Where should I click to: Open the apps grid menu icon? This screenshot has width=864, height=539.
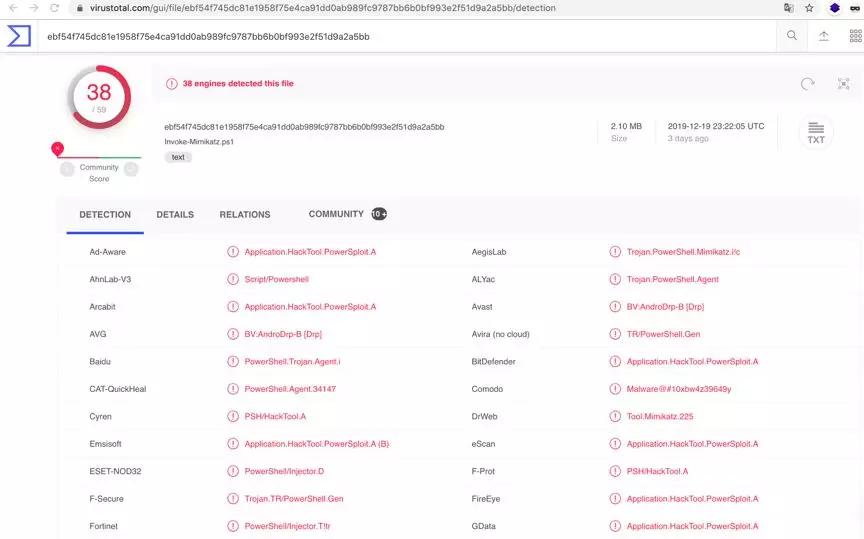click(x=855, y=36)
